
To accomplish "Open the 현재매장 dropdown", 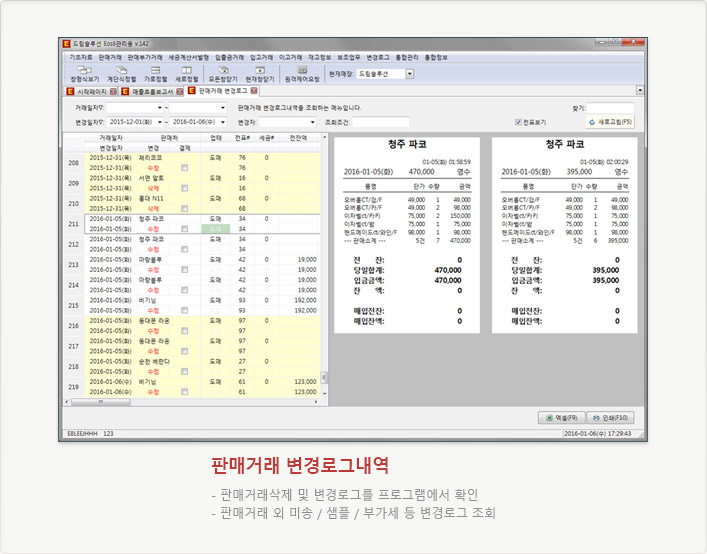I will (409, 73).
